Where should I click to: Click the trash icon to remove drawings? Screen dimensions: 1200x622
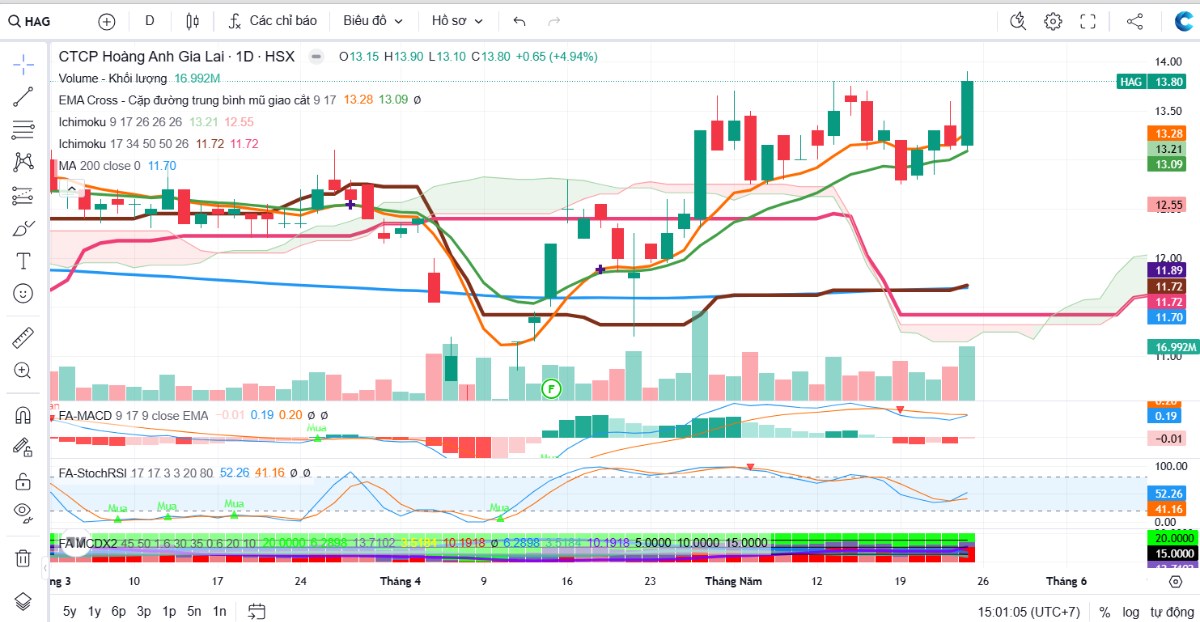[x=23, y=557]
